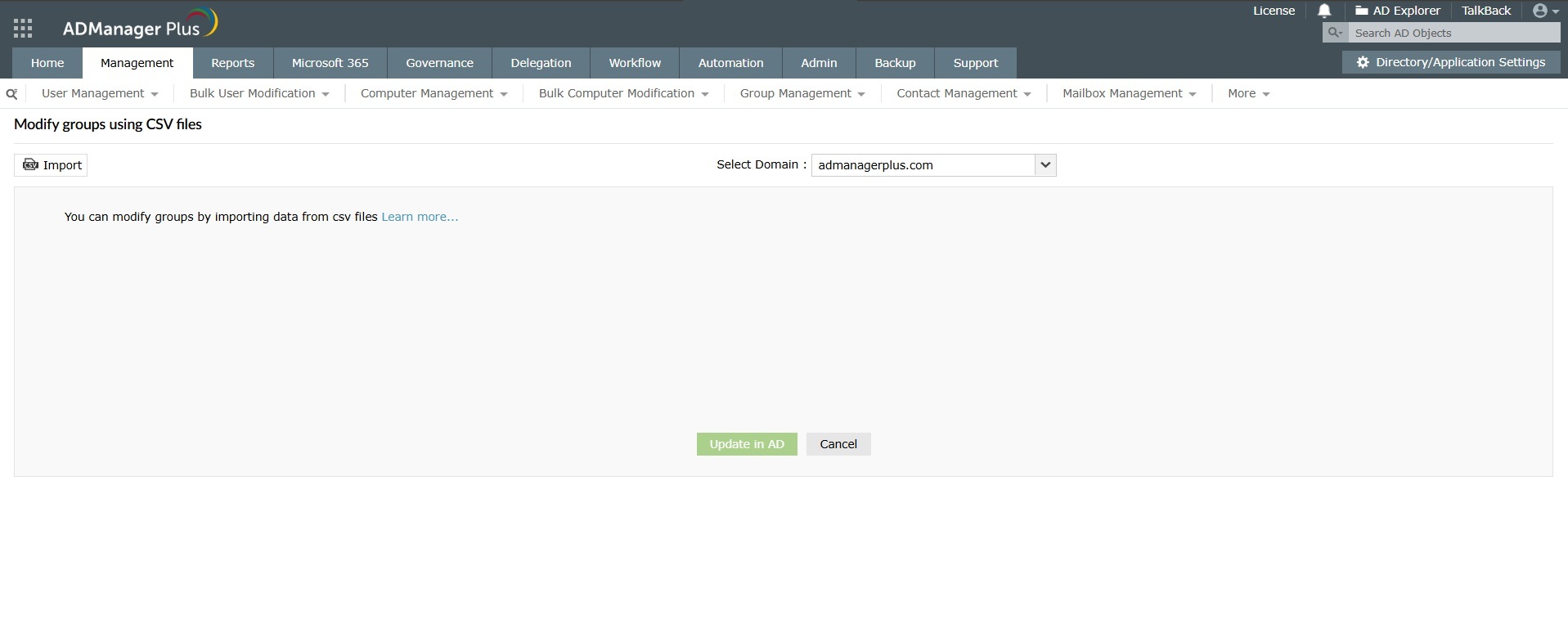
Task: Expand Computer Management menu
Action: (434, 93)
